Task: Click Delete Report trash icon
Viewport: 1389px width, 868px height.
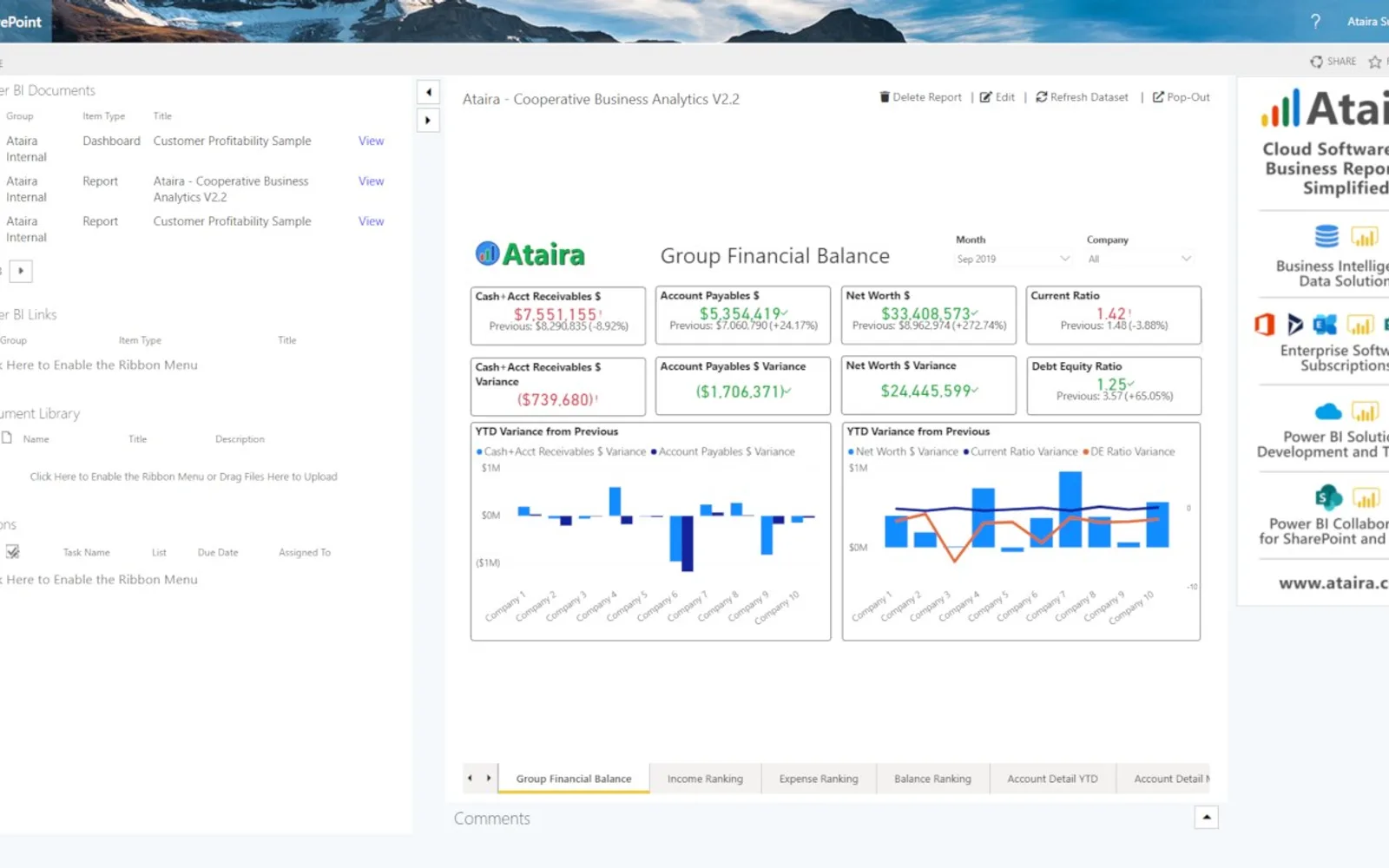Action: coord(885,97)
